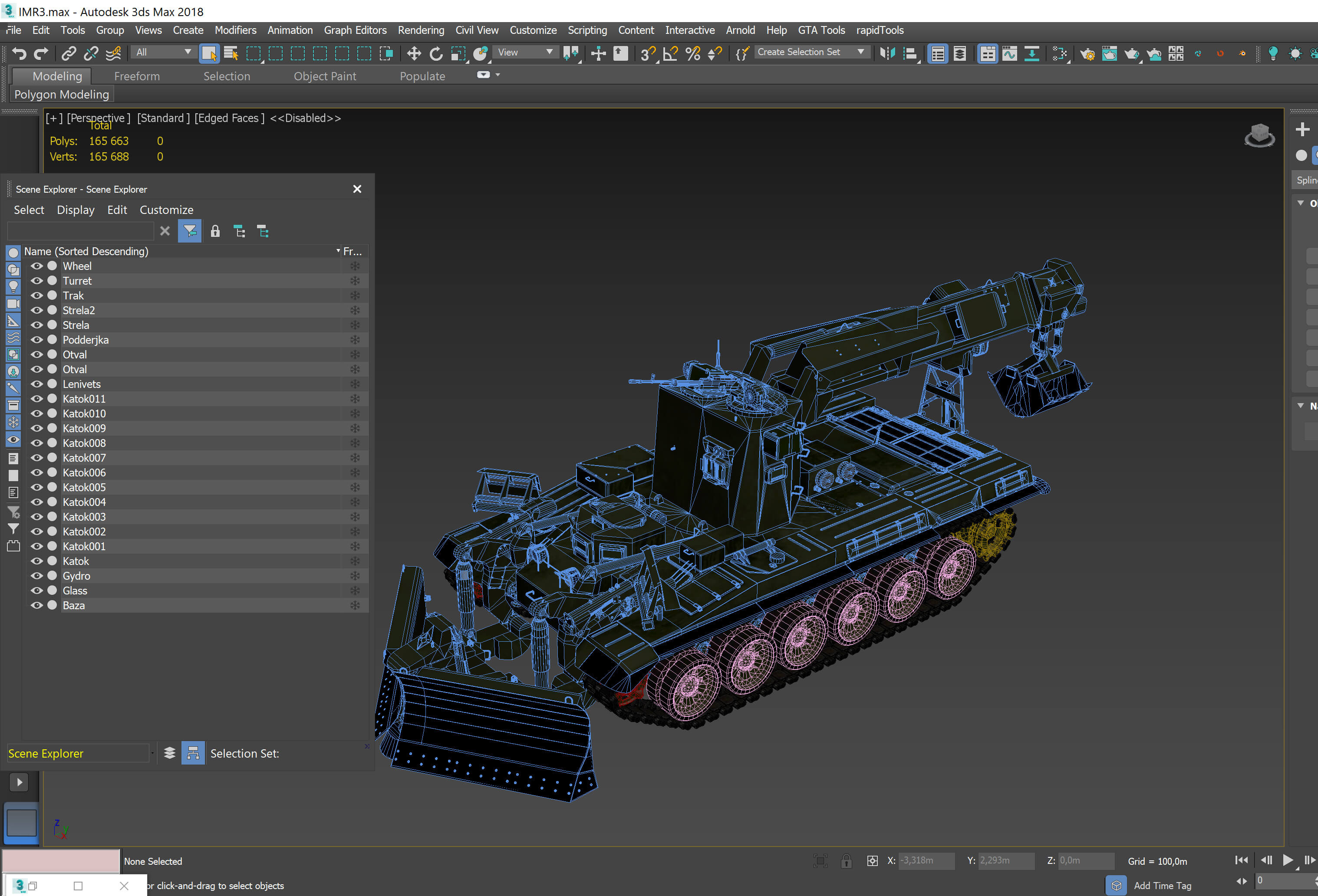Hide the Glass object

coord(37,590)
